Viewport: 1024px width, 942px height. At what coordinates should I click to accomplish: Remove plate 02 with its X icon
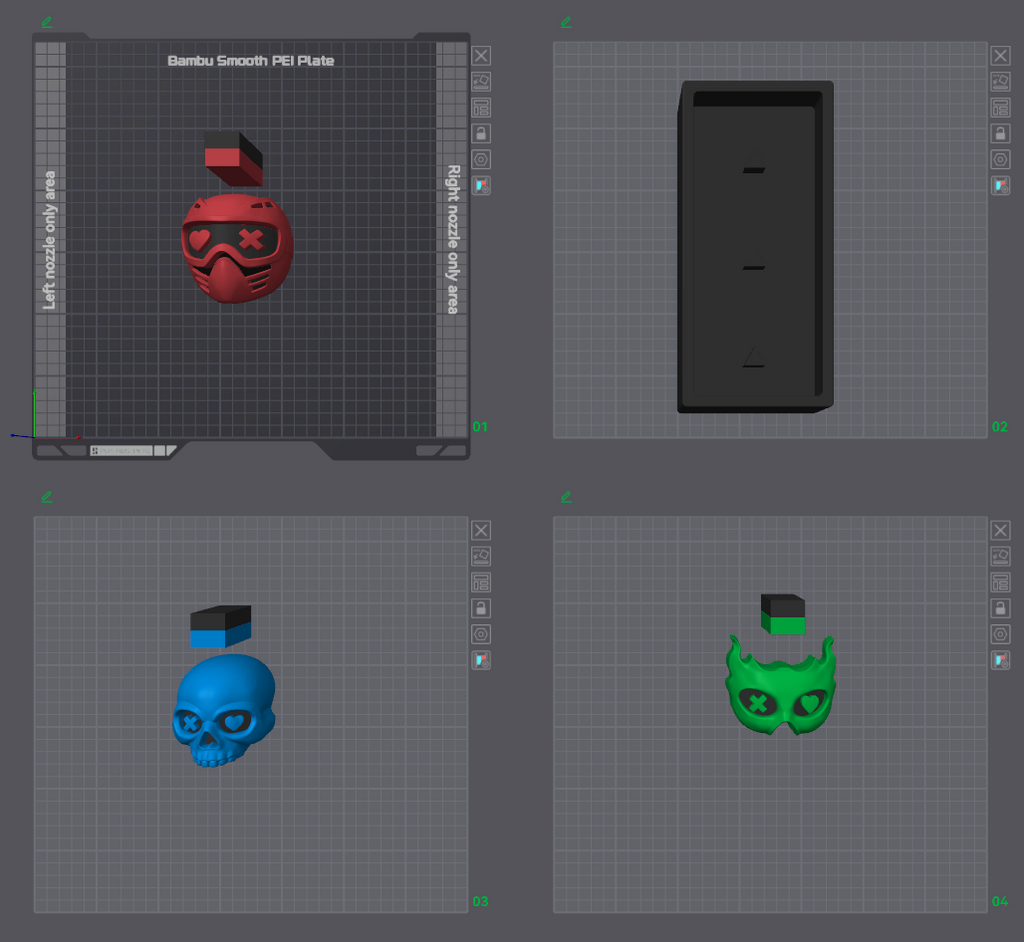pyautogui.click(x=1000, y=56)
